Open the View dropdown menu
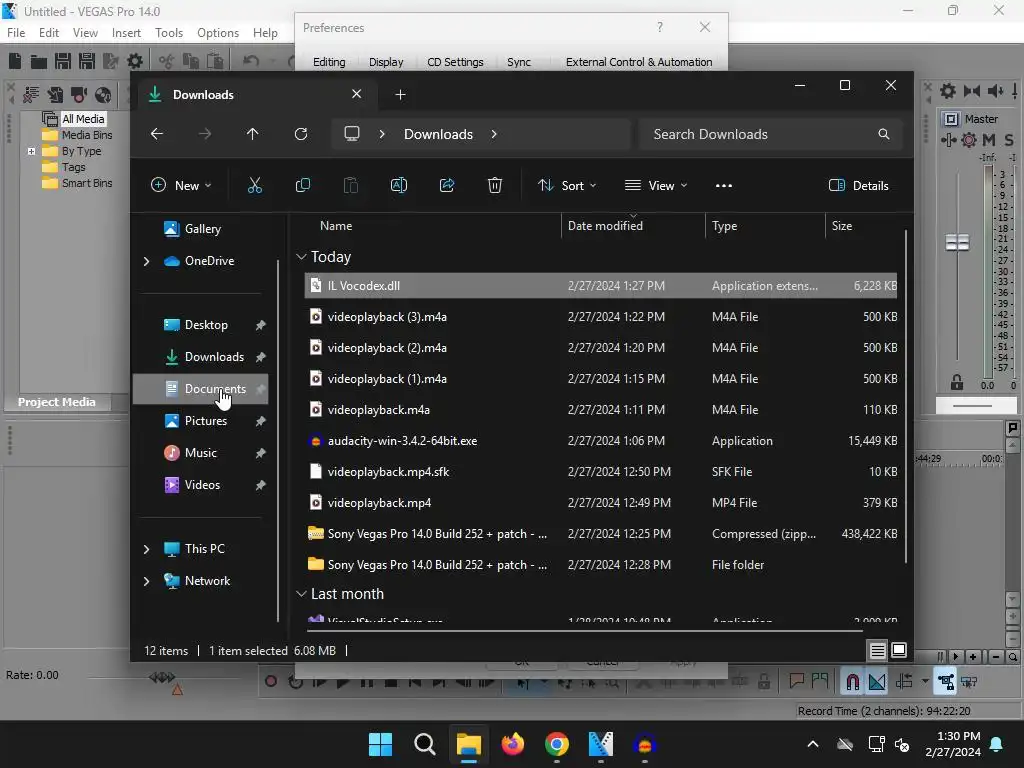This screenshot has width=1024, height=768. [x=656, y=185]
